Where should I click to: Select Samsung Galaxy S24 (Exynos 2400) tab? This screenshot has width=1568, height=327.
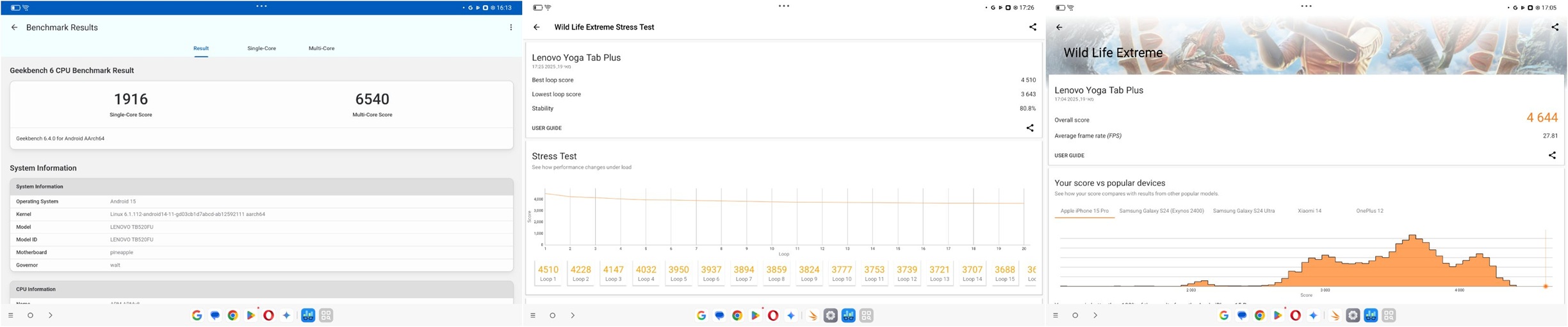1161,211
